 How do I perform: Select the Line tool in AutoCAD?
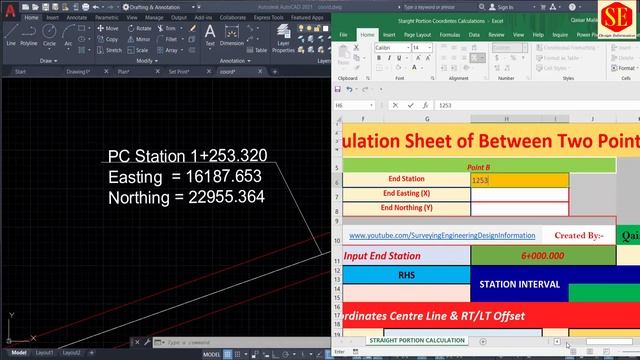click(11, 35)
